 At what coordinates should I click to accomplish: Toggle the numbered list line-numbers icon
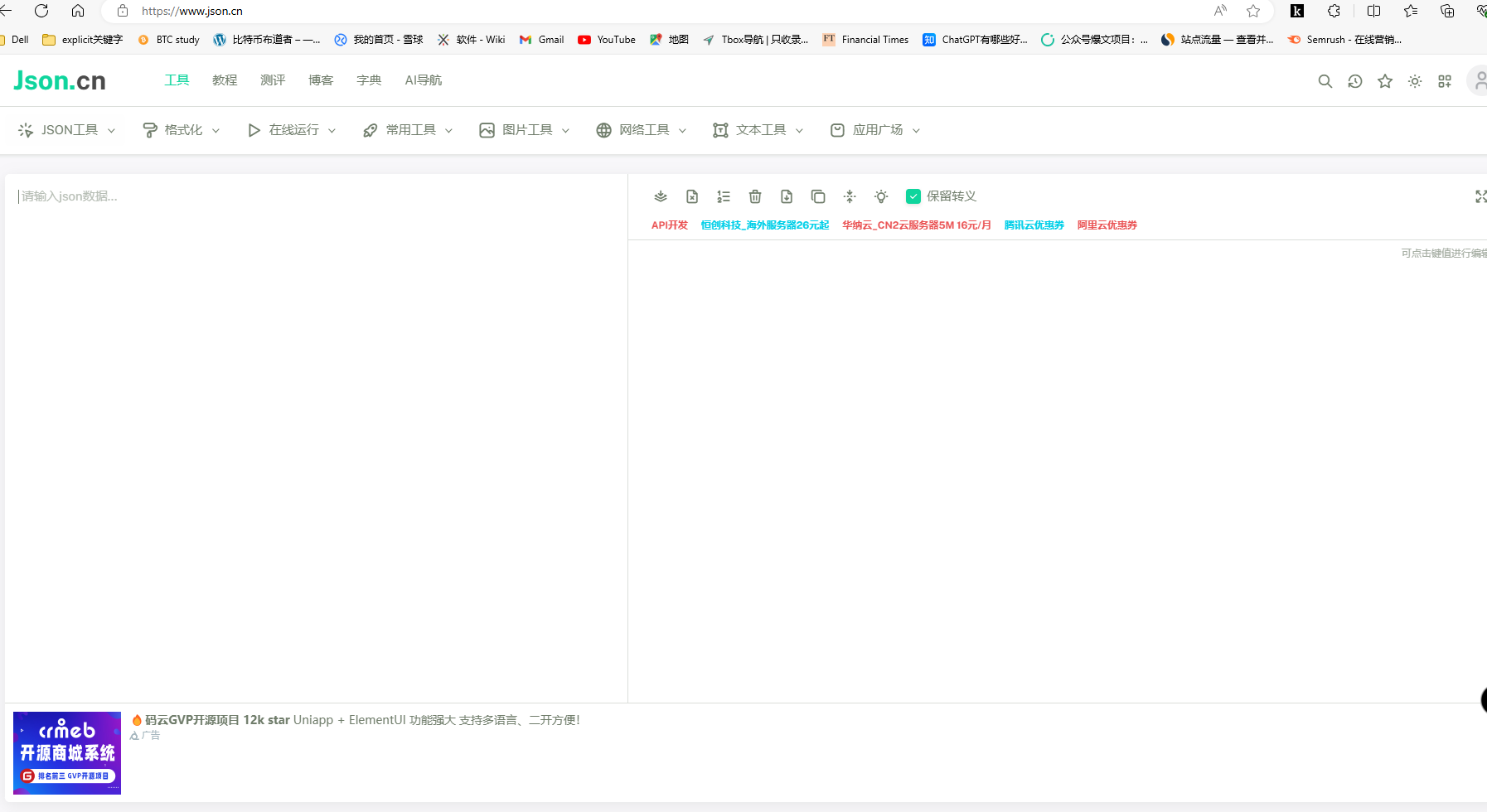pos(724,196)
